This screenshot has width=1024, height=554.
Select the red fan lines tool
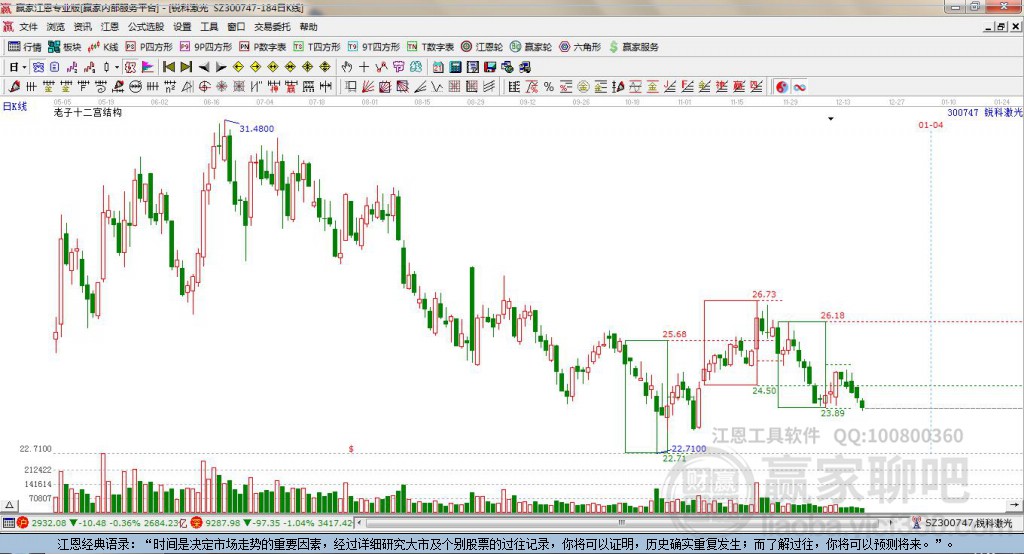(x=368, y=87)
